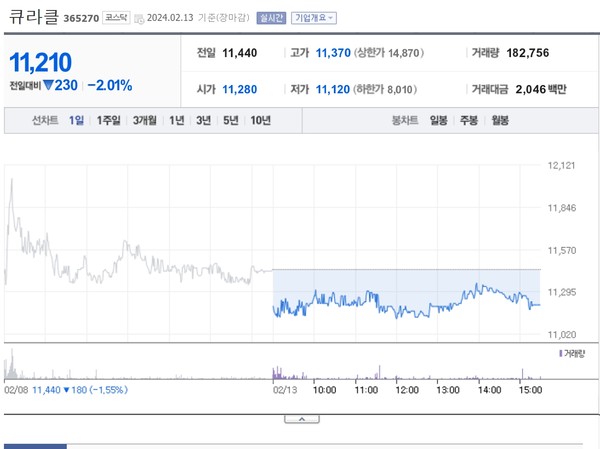Screen dimensions: 600x449
Task: Click the down-triangle change indicator 230
Action: coord(60,85)
